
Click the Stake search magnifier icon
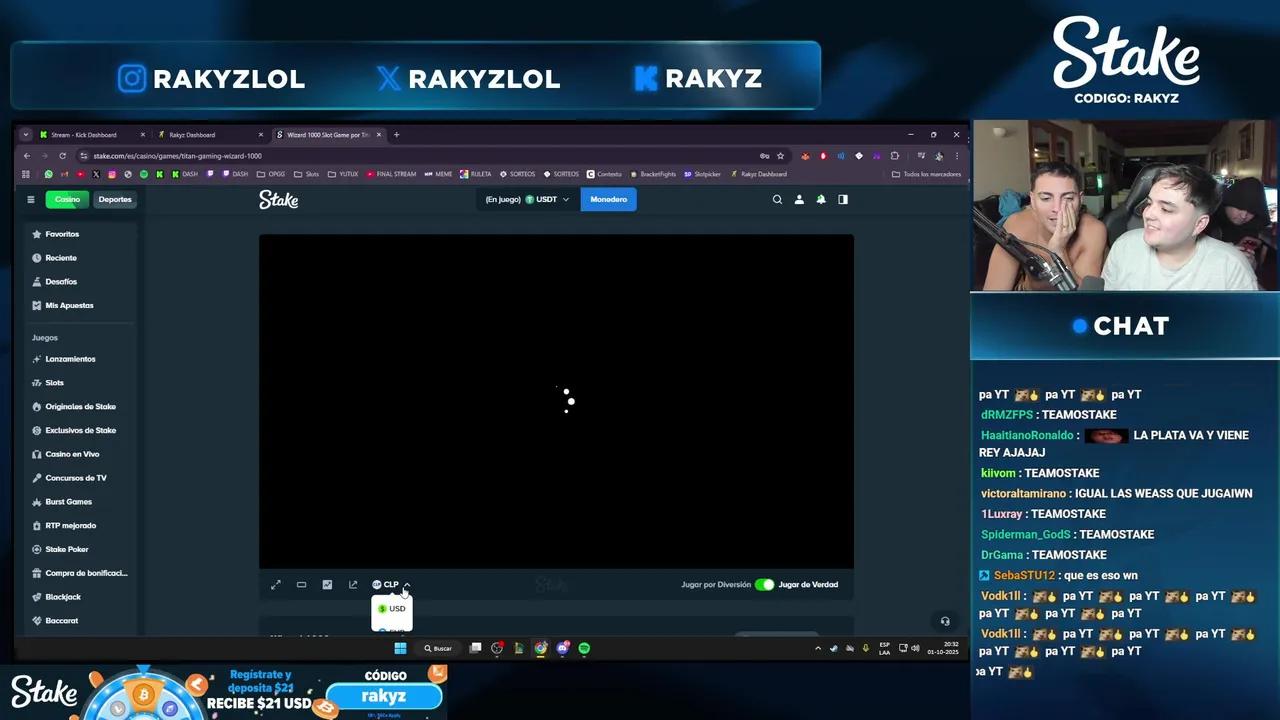pos(777,199)
